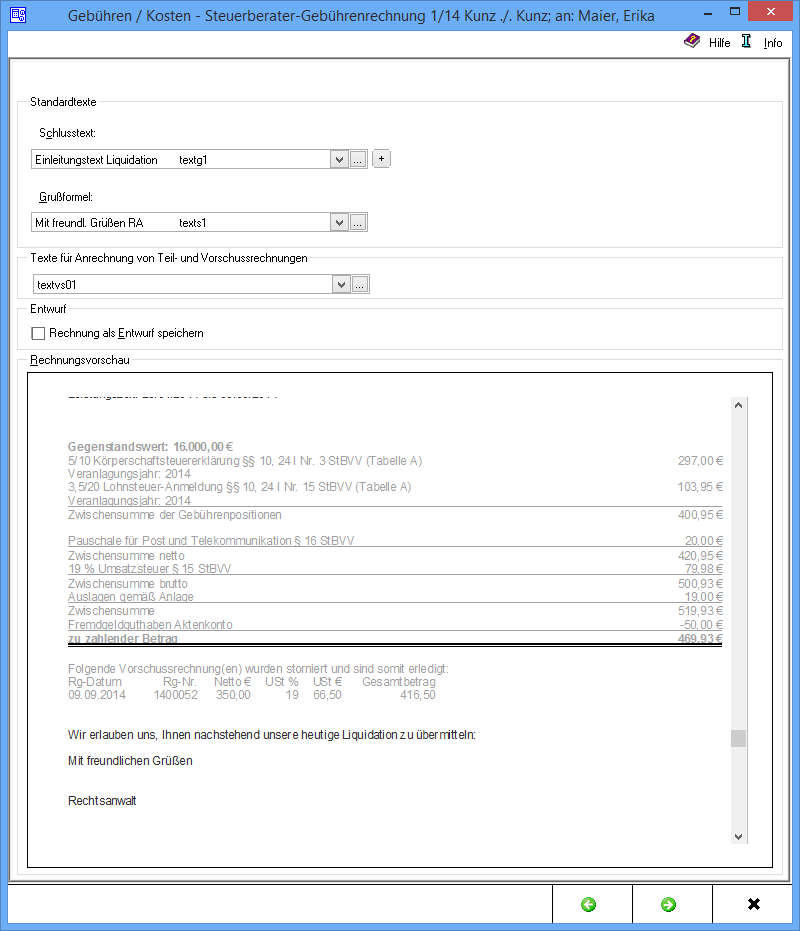This screenshot has height=931, width=800.
Task: Enable Rechnung als Entwurf speichern checkbox
Action: tap(38, 333)
